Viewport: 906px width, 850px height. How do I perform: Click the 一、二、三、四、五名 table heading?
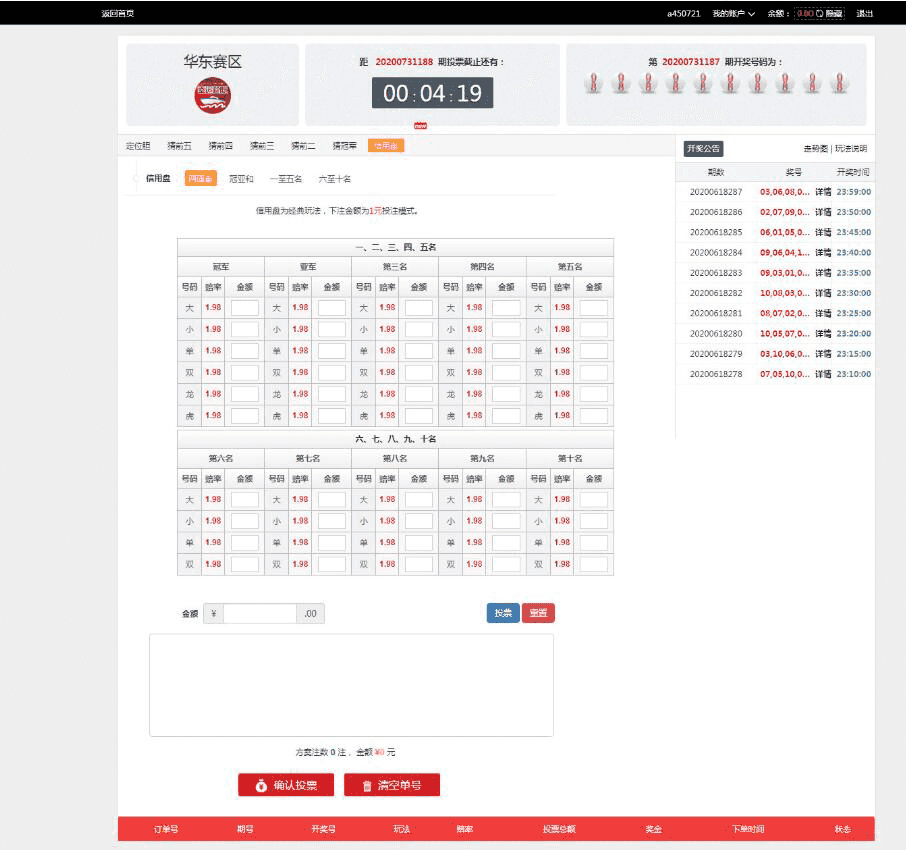pos(395,247)
